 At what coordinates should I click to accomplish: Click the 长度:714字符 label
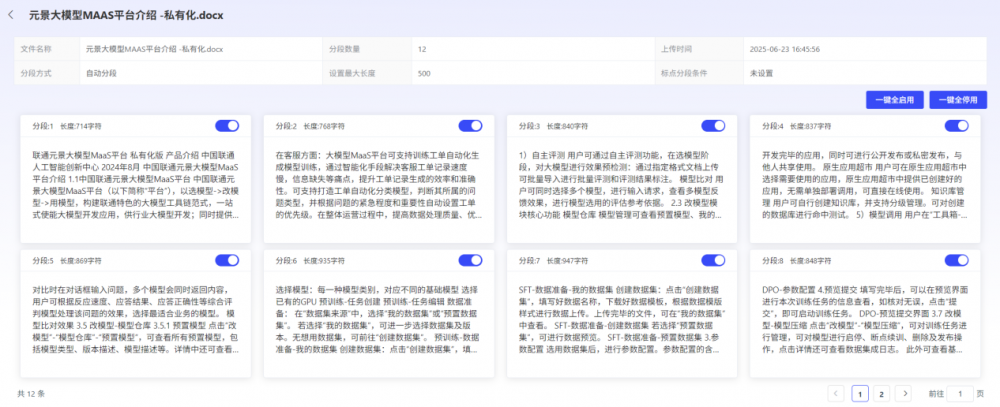[x=80, y=126]
